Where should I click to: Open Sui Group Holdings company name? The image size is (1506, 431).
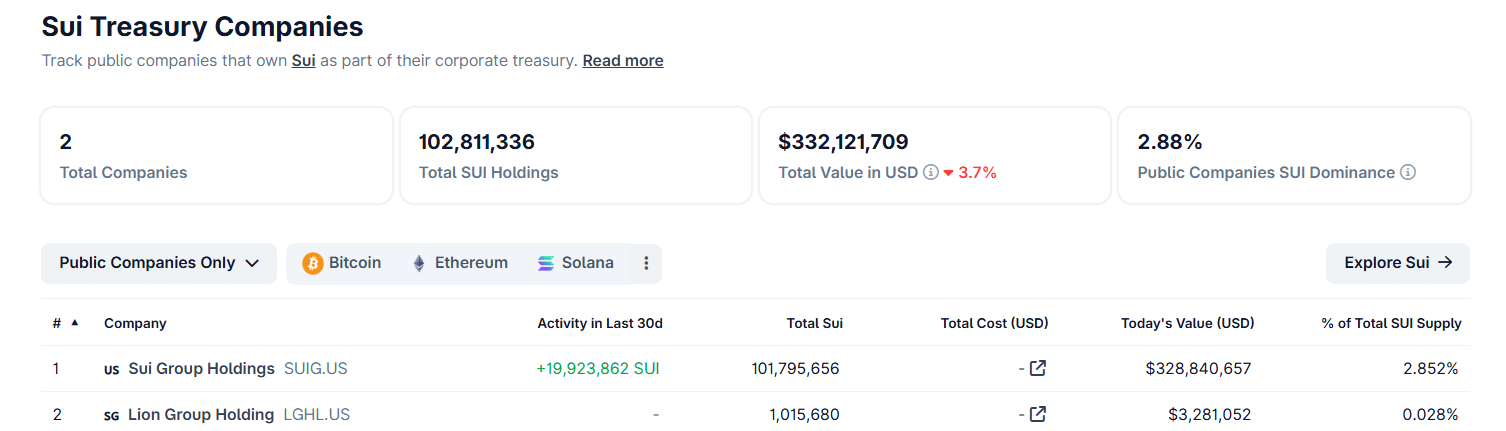tap(201, 369)
